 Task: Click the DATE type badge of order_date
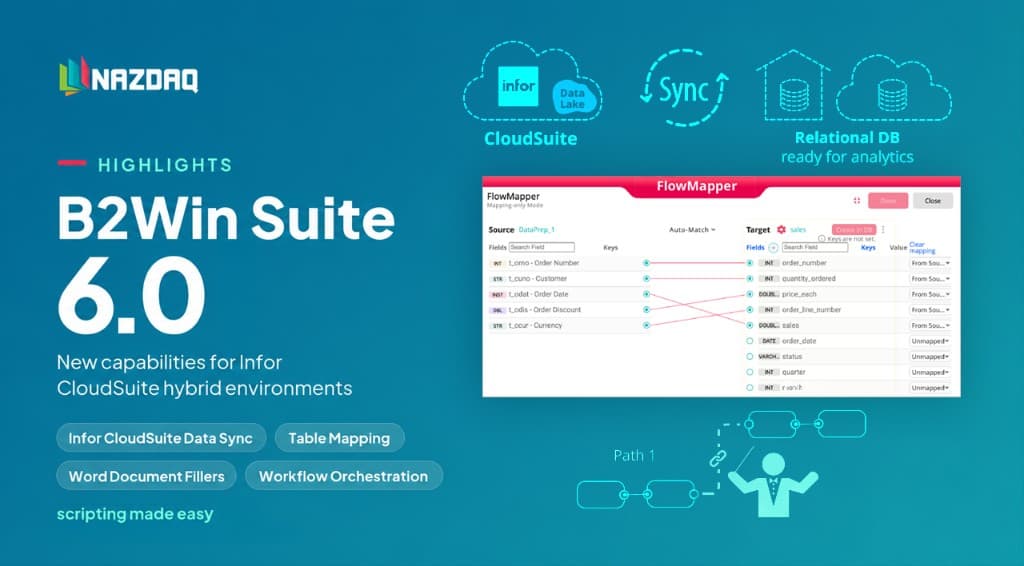point(769,341)
